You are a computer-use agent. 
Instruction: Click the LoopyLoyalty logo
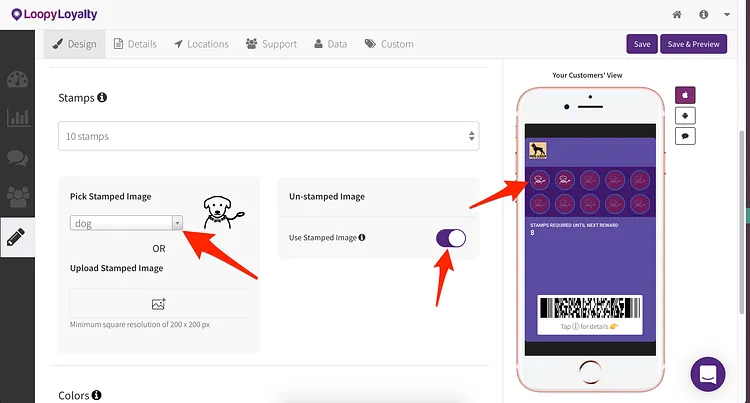pyautogui.click(x=54, y=14)
